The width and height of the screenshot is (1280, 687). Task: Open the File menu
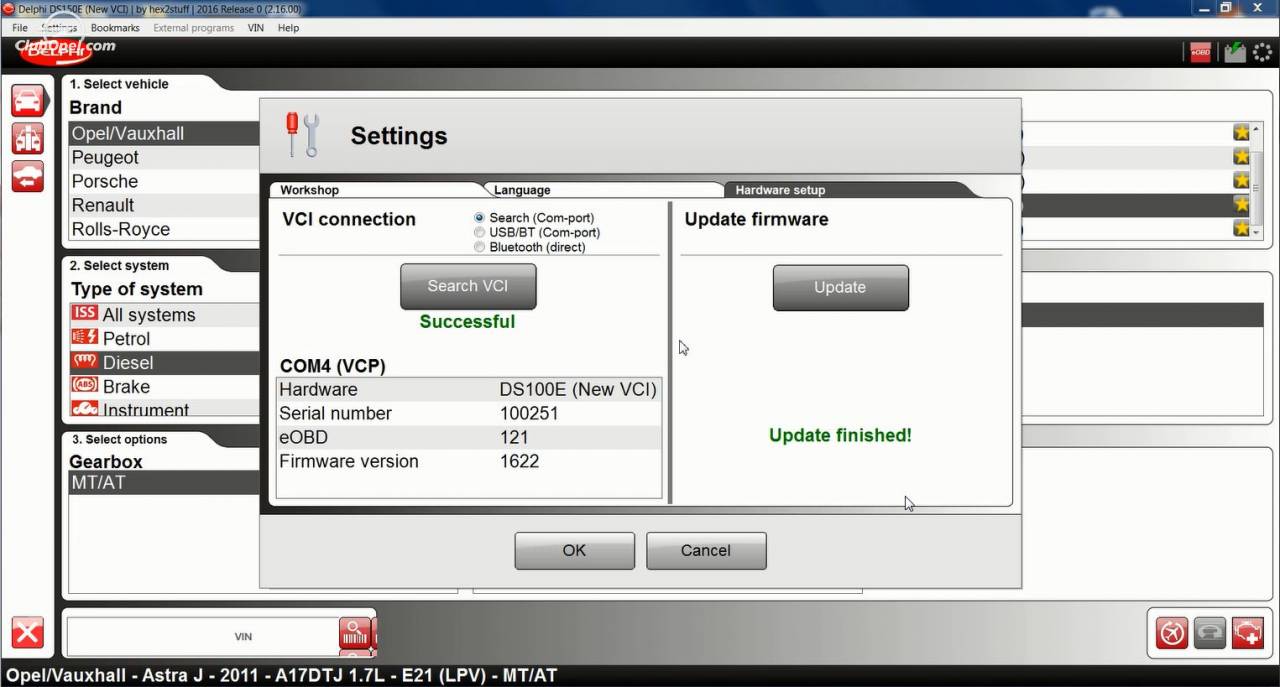tap(20, 28)
